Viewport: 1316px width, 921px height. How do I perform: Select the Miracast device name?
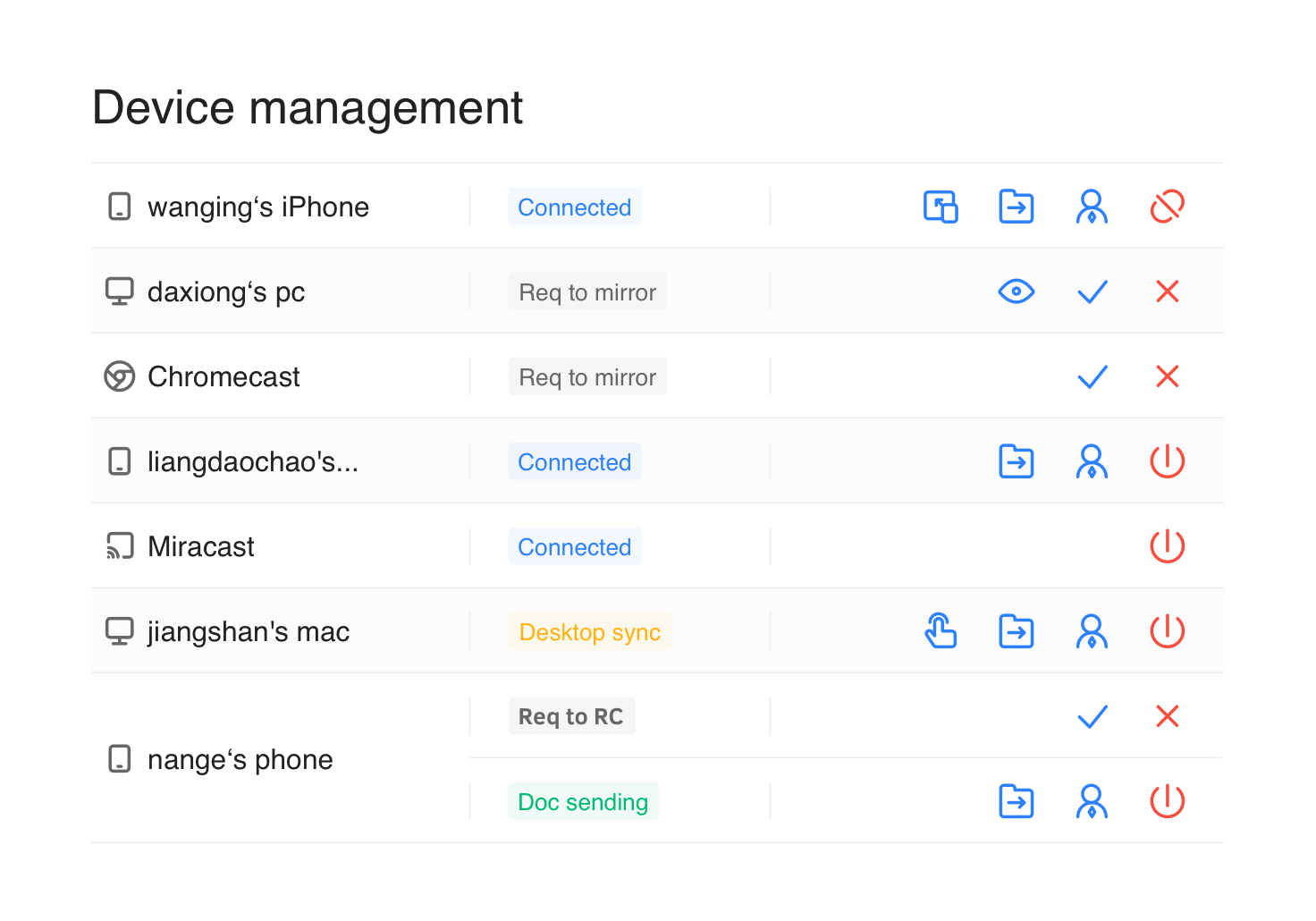(201, 546)
